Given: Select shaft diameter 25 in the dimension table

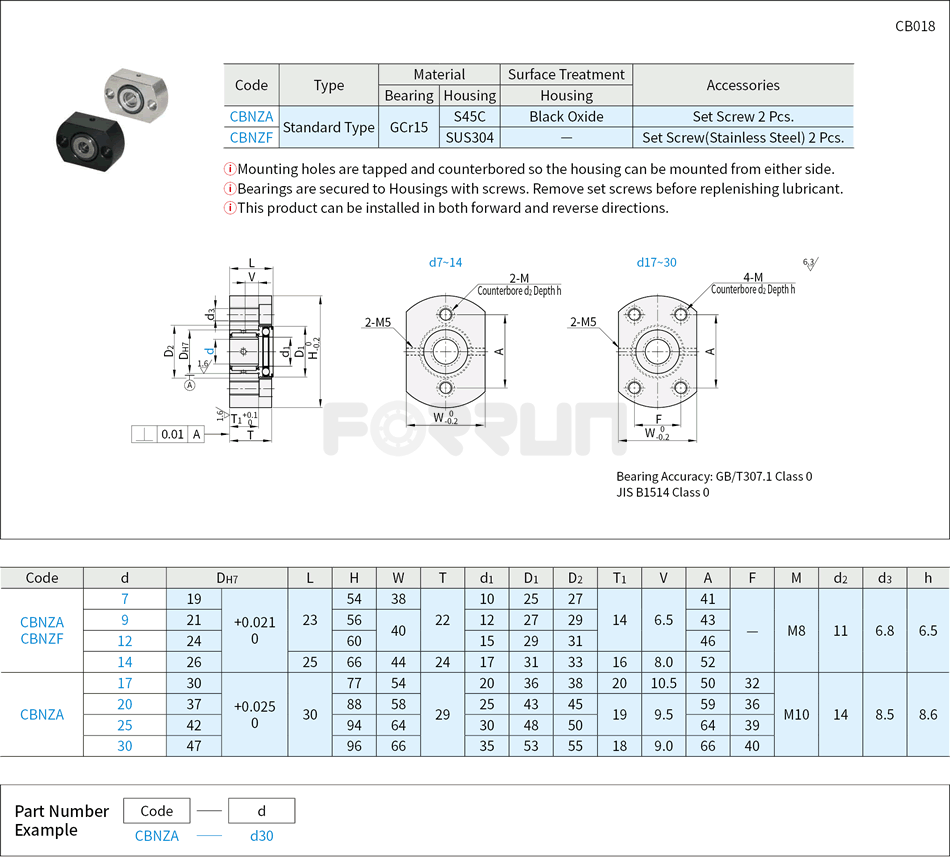Looking at the screenshot, I should (x=125, y=725).
